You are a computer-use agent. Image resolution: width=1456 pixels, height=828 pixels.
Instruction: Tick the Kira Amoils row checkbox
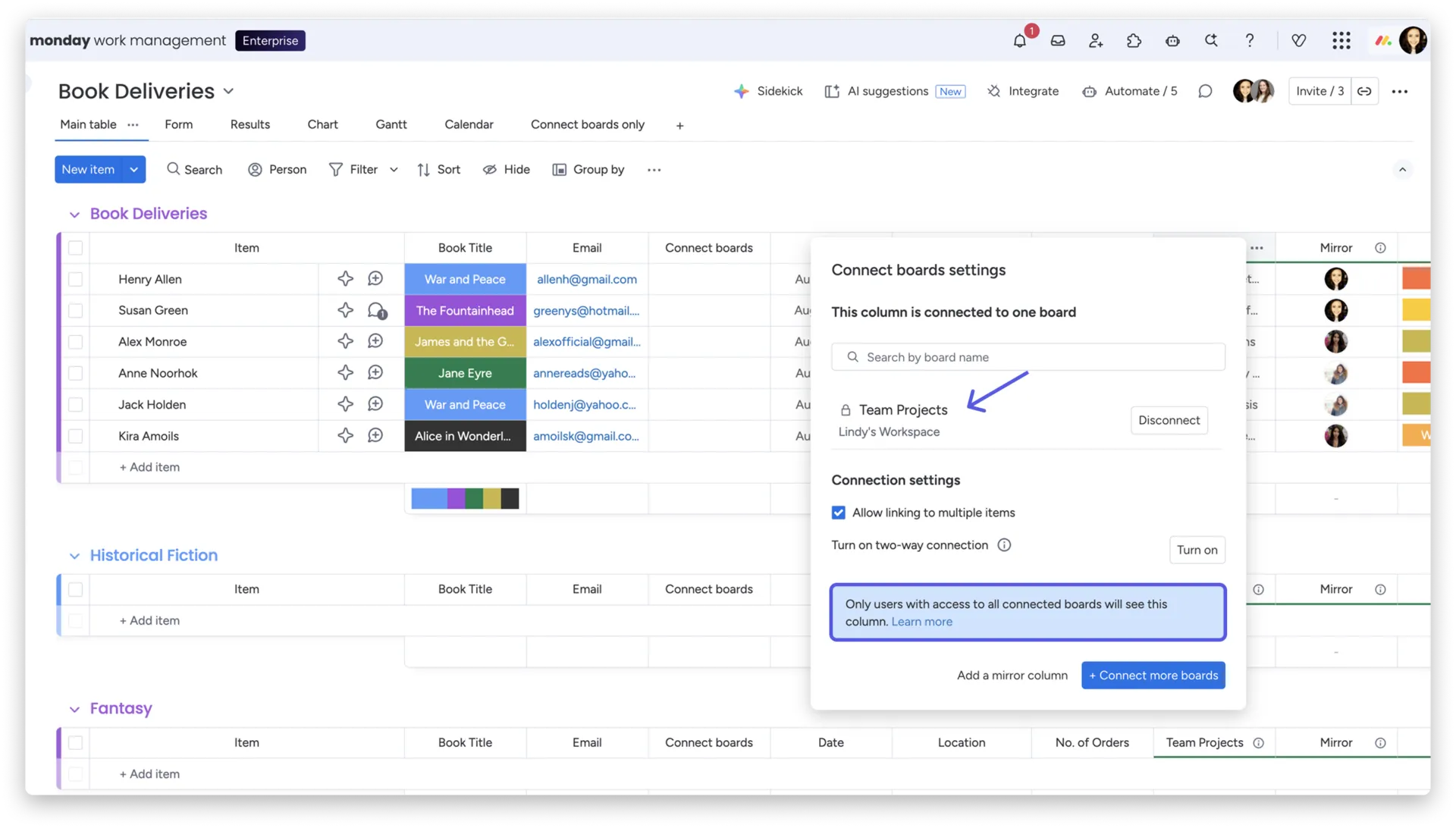(75, 436)
